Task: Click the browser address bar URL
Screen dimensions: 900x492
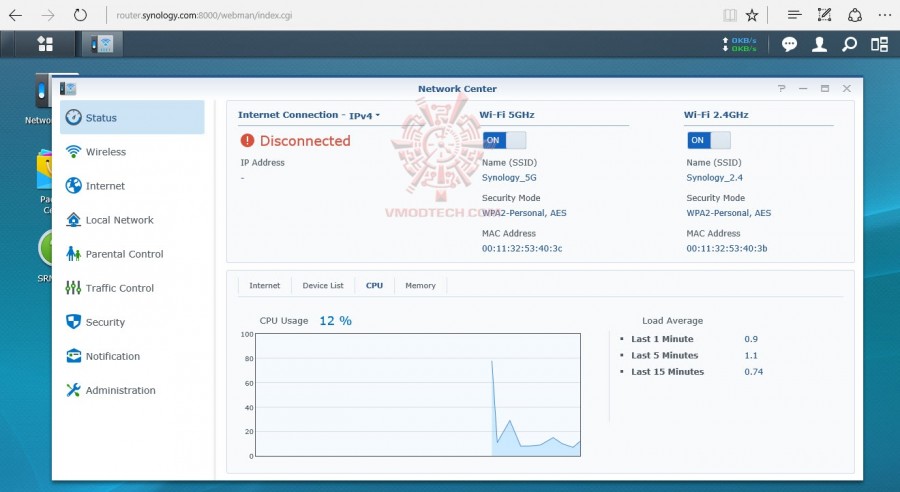Action: point(204,16)
